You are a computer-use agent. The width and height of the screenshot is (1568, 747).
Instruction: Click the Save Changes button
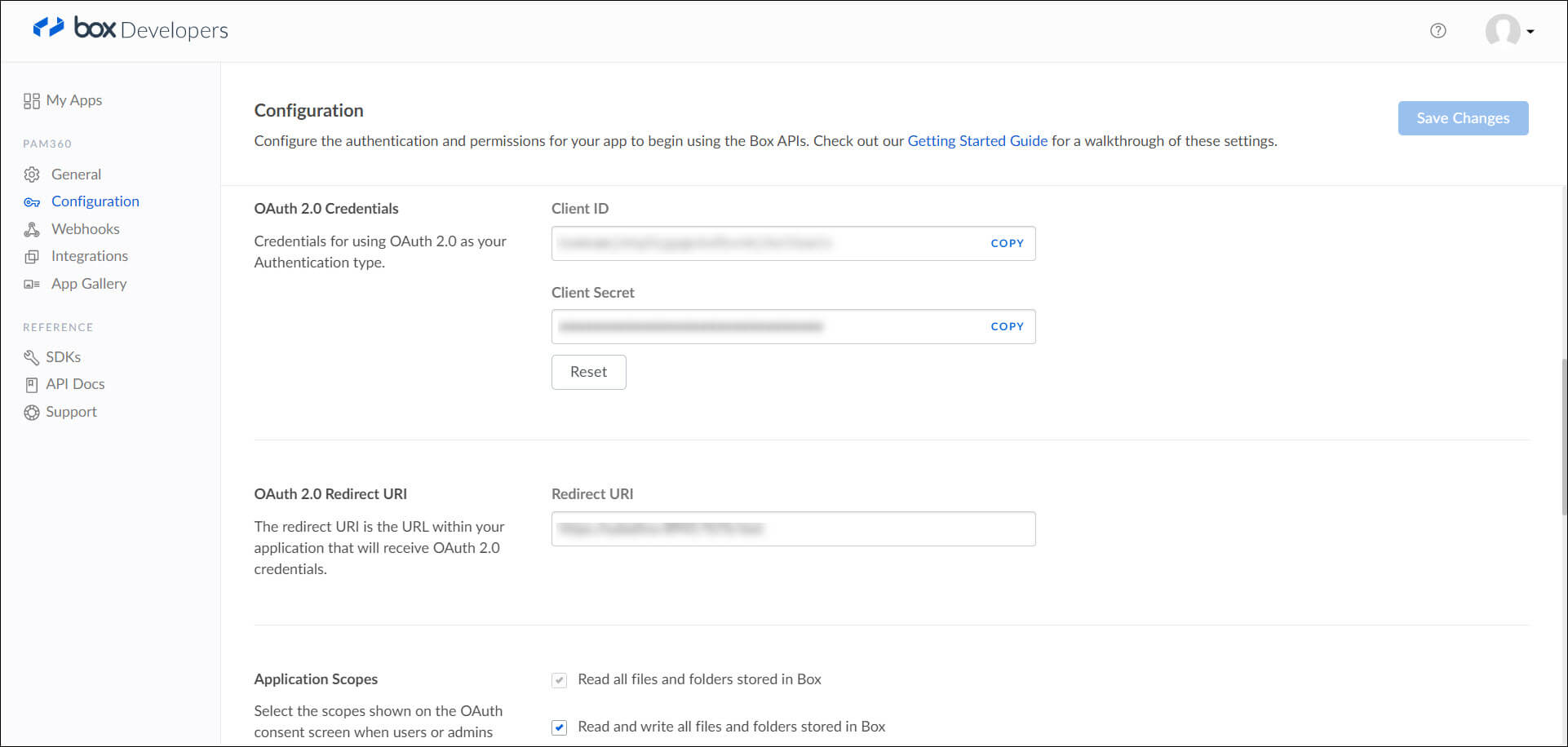1463,118
